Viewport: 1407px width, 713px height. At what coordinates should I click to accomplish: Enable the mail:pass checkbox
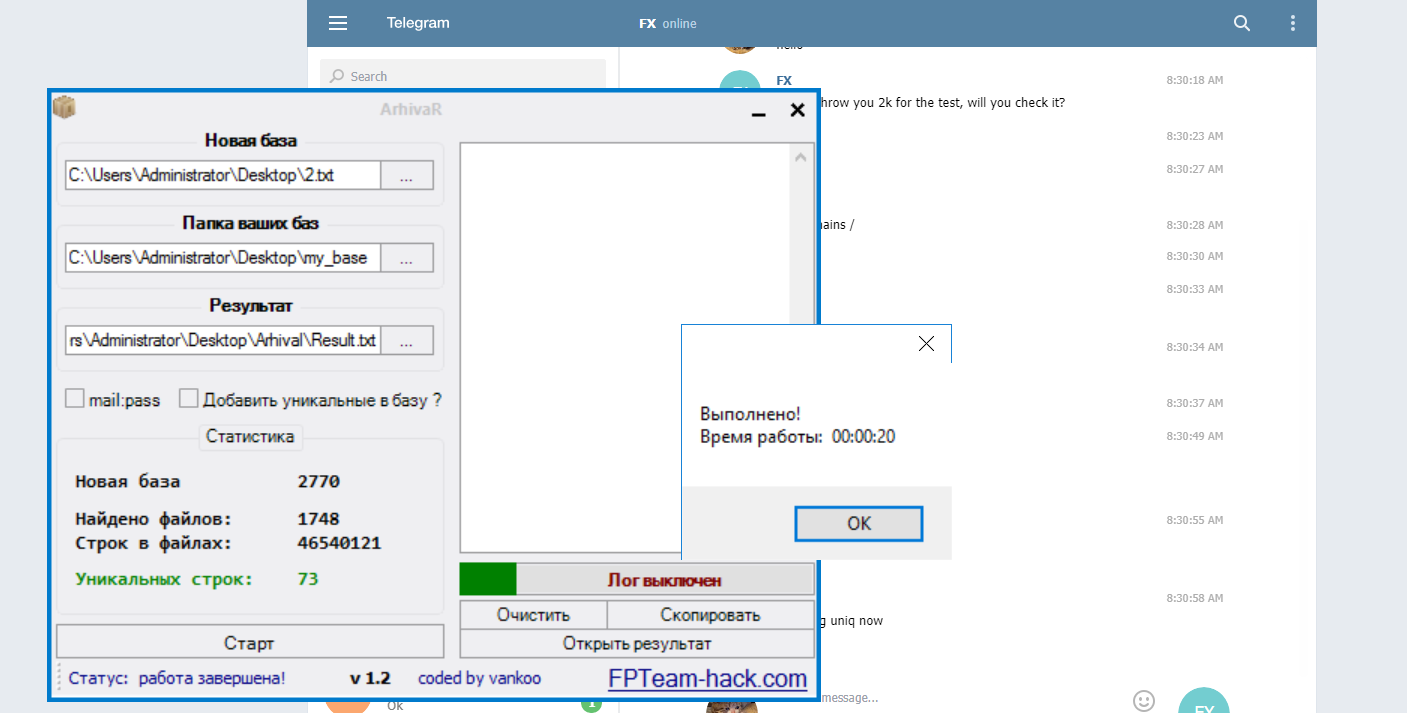75,399
